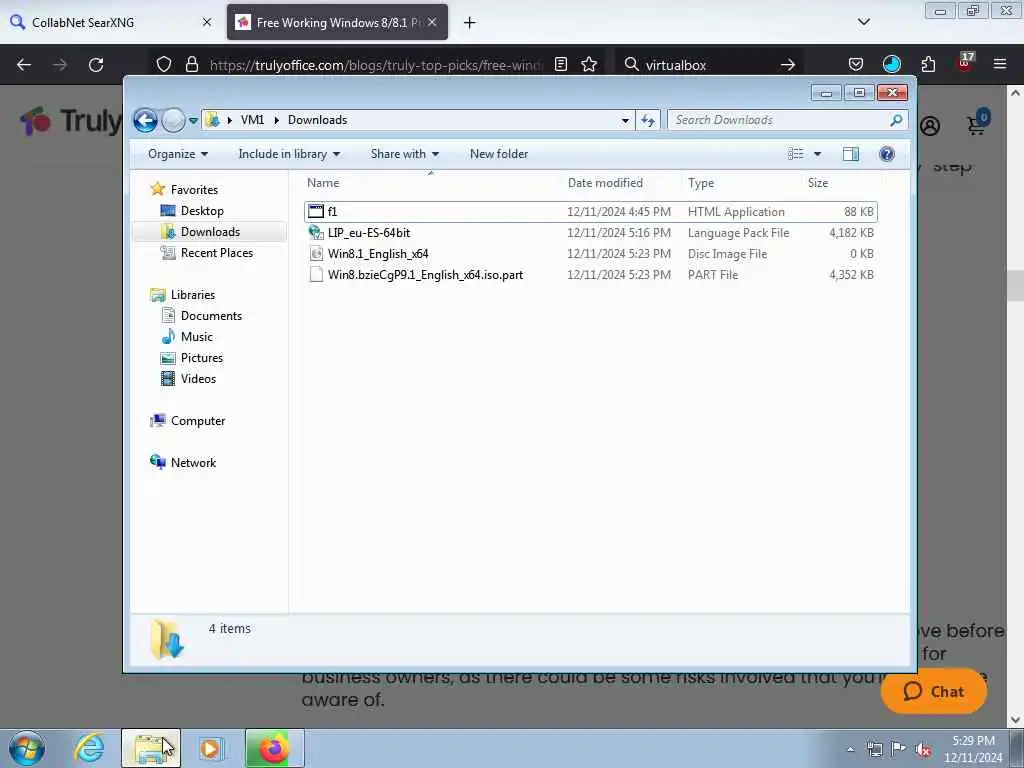Open Explorer help via the question mark
1024x768 pixels.
tap(887, 154)
